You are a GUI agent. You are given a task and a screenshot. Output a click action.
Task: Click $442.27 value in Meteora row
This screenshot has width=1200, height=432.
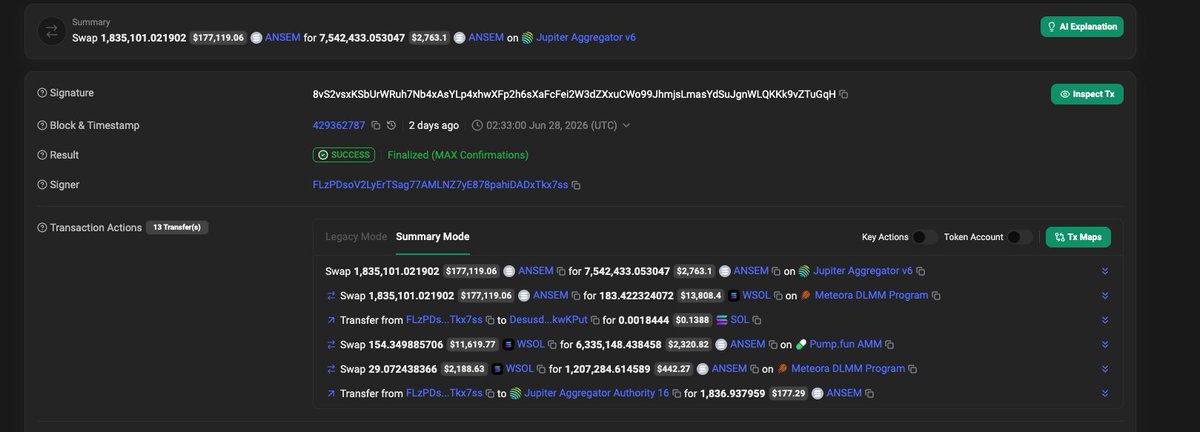point(673,369)
